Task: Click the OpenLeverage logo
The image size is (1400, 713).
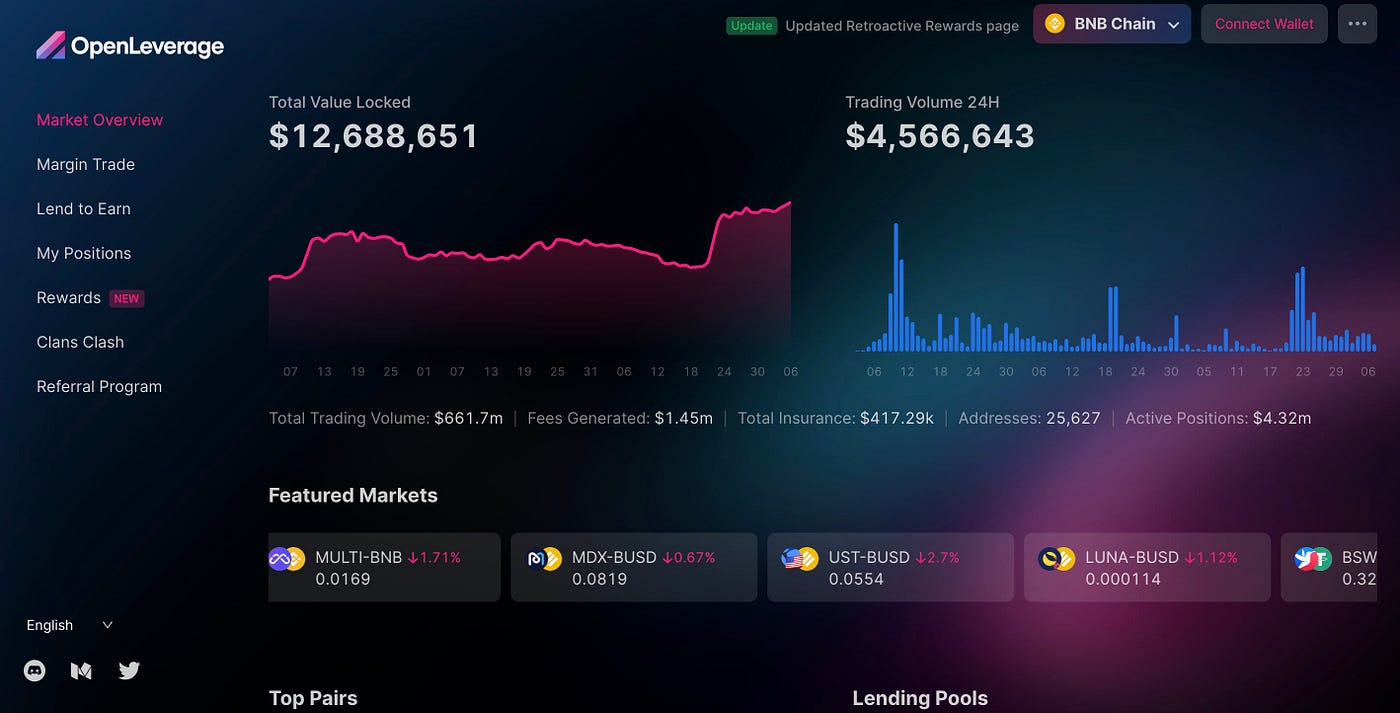Action: pos(129,45)
